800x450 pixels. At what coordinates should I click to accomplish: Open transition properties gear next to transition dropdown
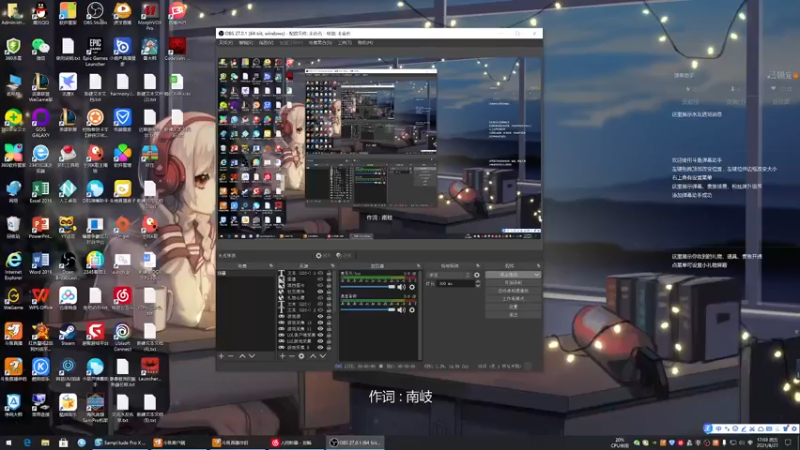coord(477,275)
